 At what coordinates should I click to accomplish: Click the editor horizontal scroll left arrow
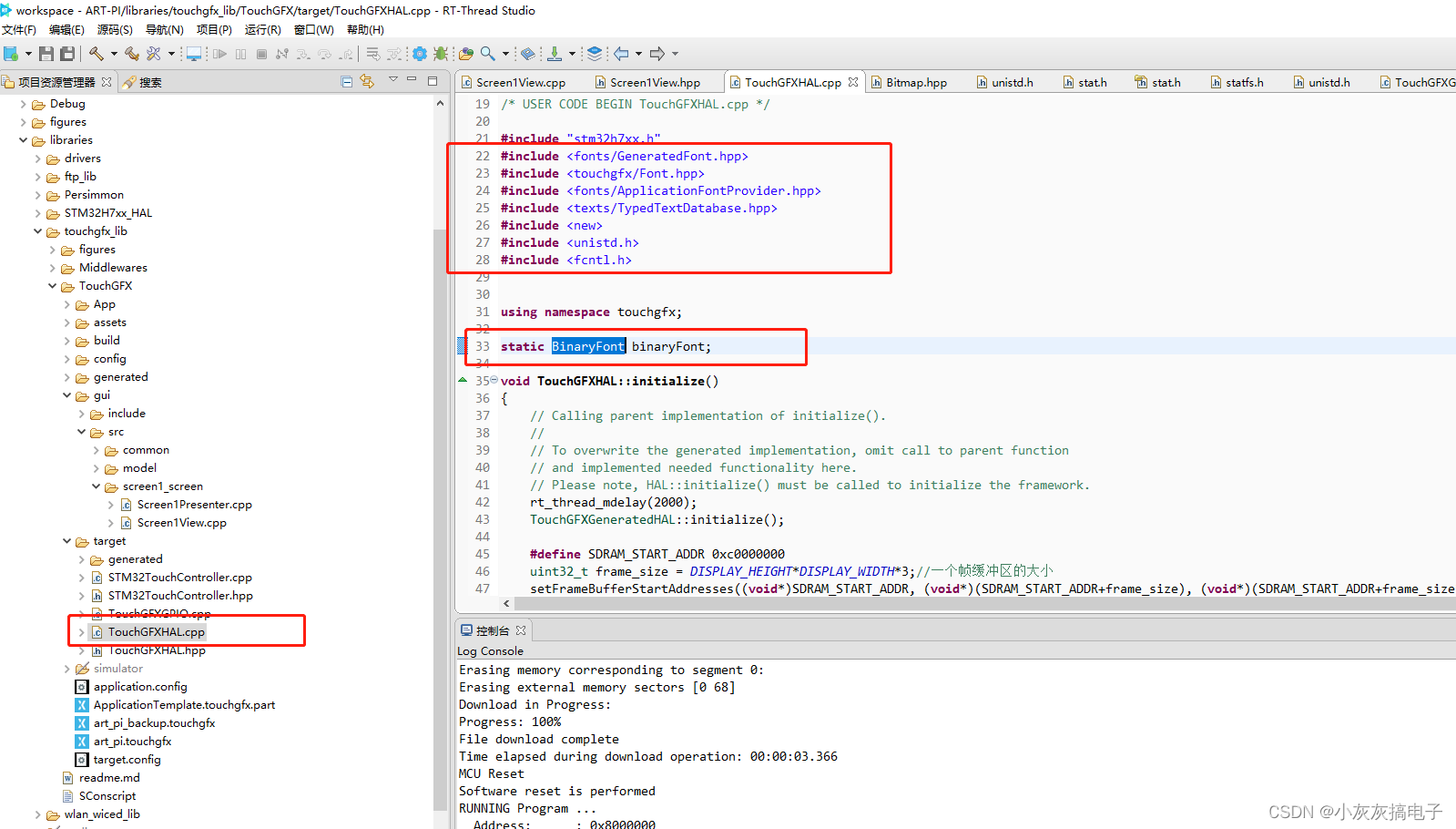507,603
